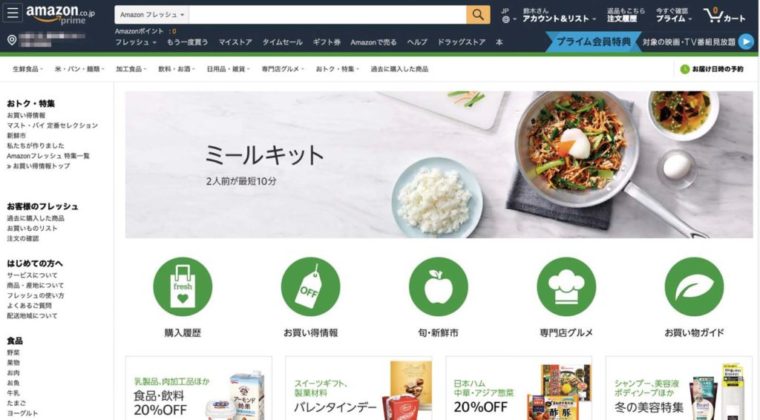Open the hamburger menu icon
Screen dimensions: 760x420
pyautogui.click(x=12, y=13)
